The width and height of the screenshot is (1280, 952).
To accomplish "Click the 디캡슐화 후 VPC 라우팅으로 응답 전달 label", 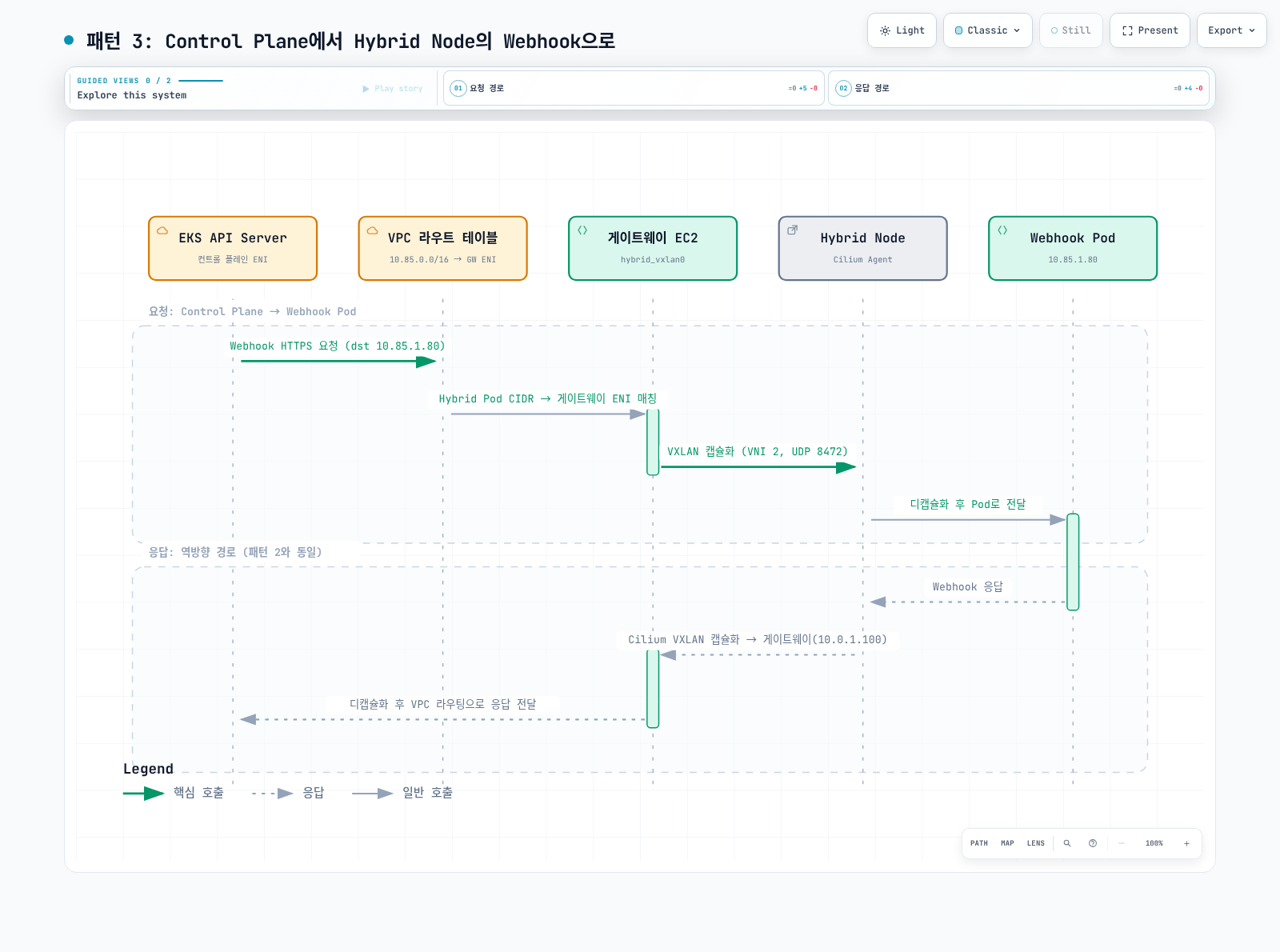I will tap(442, 705).
